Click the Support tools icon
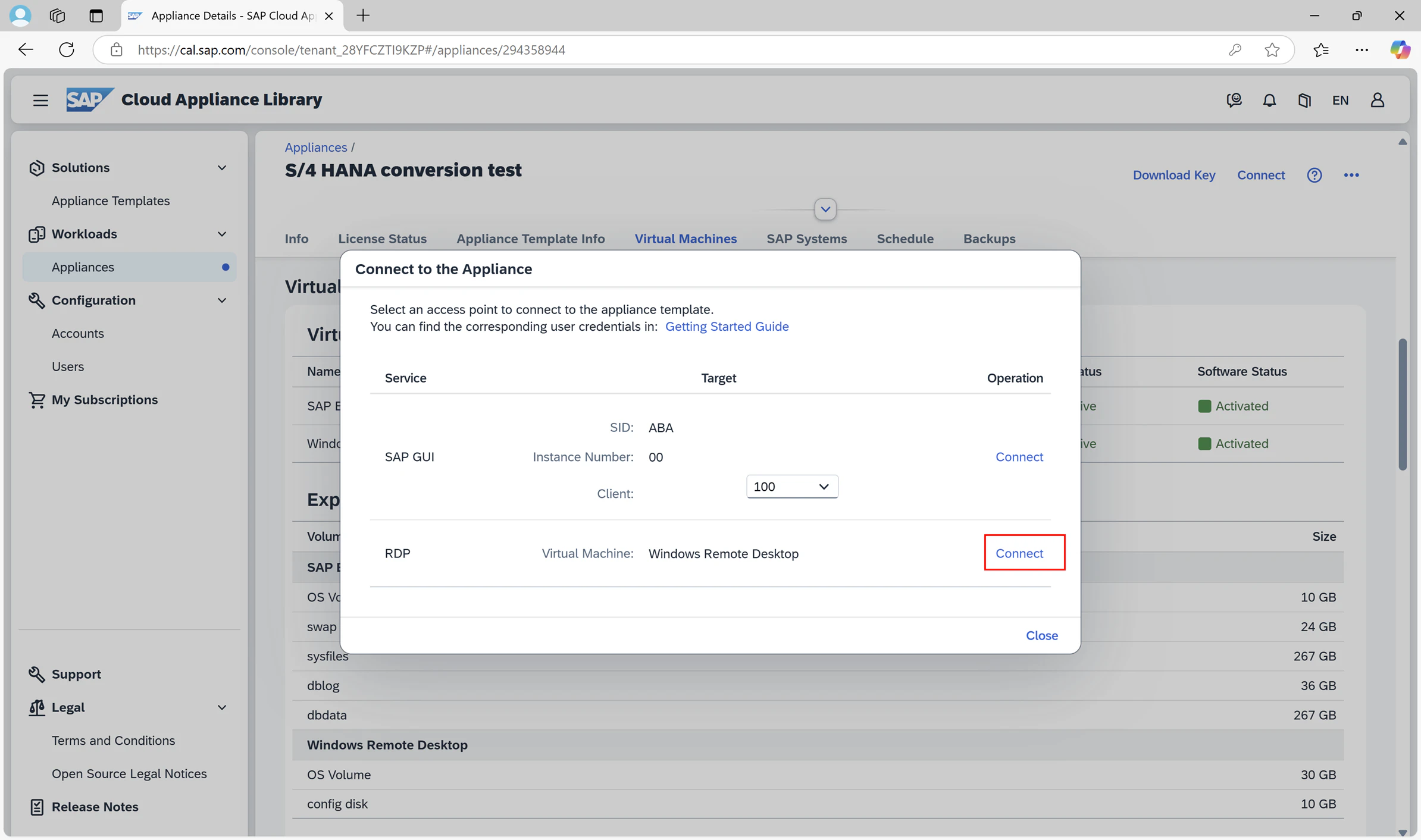The image size is (1421, 840). pos(37,674)
